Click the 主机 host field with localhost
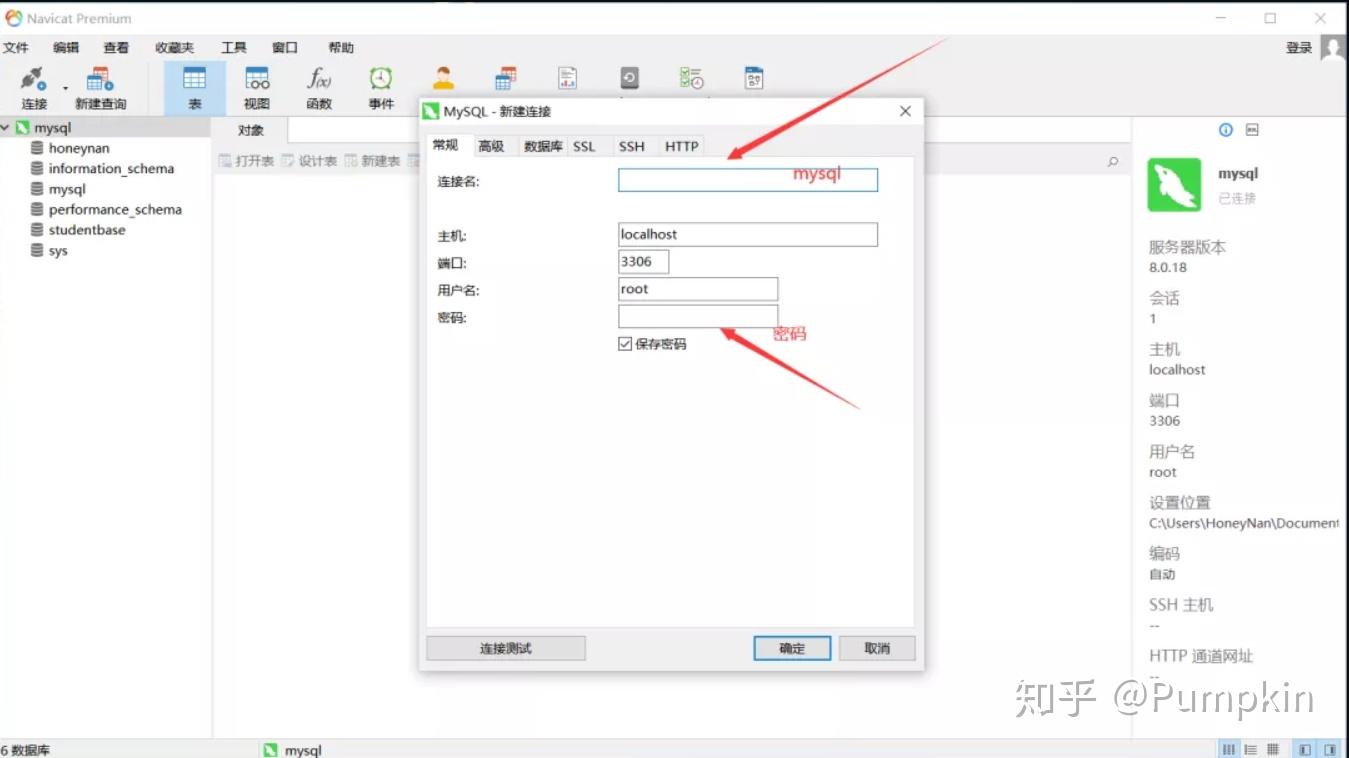 pos(748,234)
